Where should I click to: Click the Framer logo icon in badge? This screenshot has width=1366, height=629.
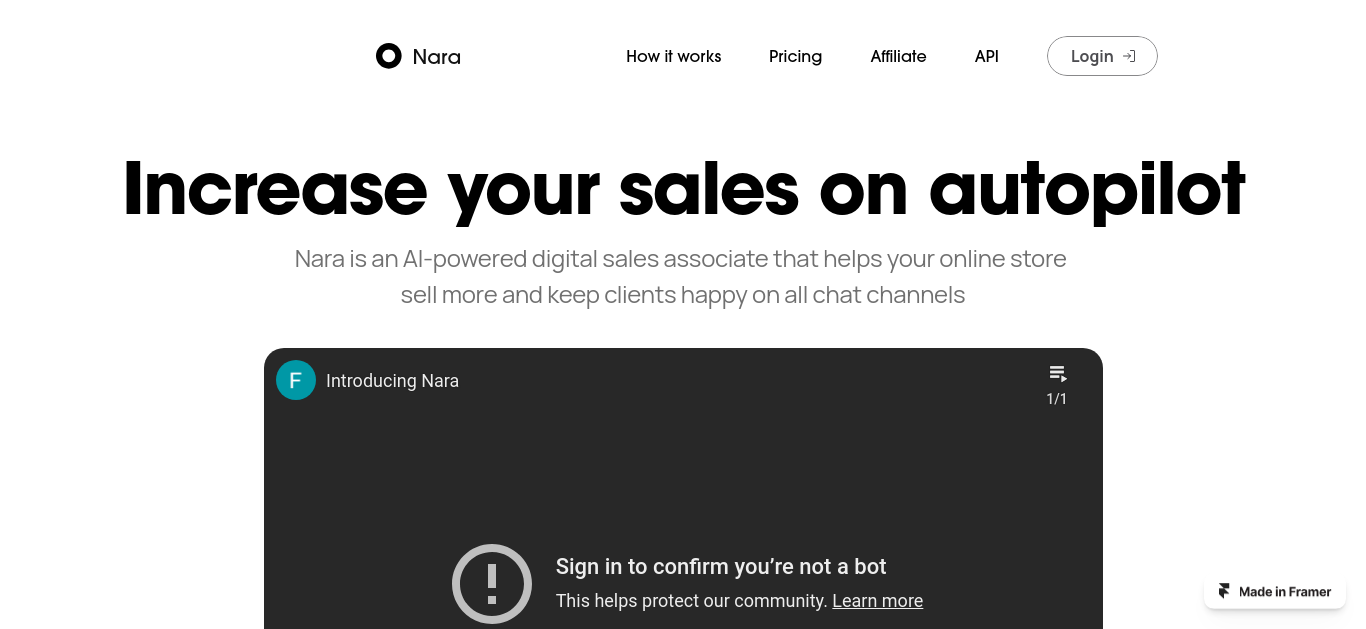pyautogui.click(x=1224, y=591)
